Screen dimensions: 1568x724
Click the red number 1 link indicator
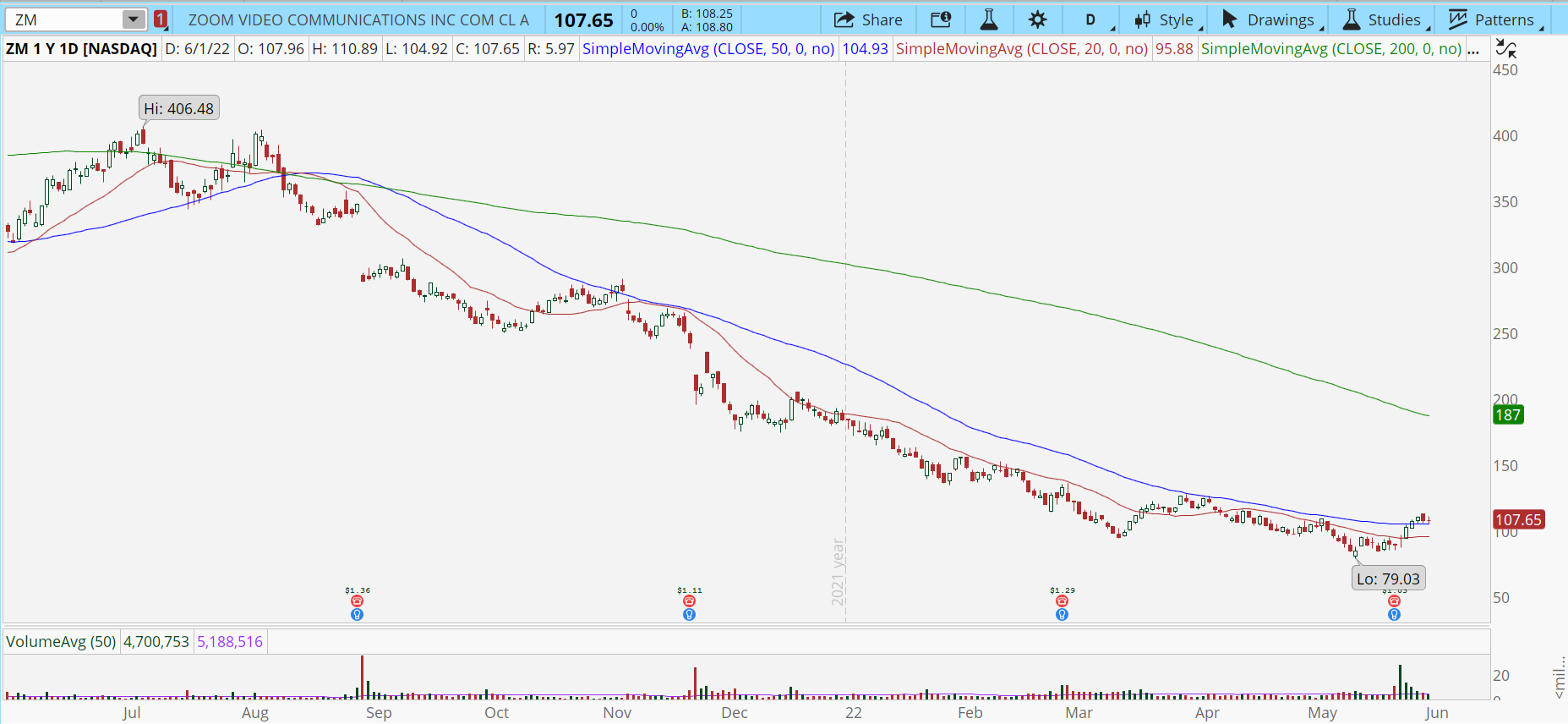(x=161, y=19)
